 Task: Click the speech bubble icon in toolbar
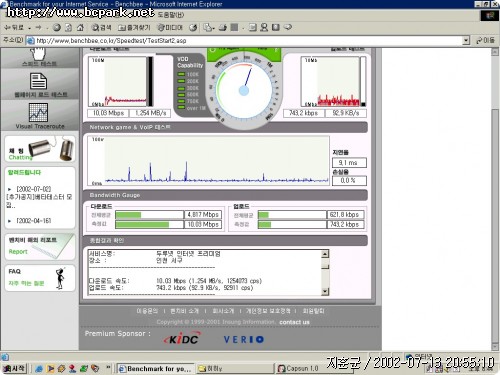tap(288, 27)
